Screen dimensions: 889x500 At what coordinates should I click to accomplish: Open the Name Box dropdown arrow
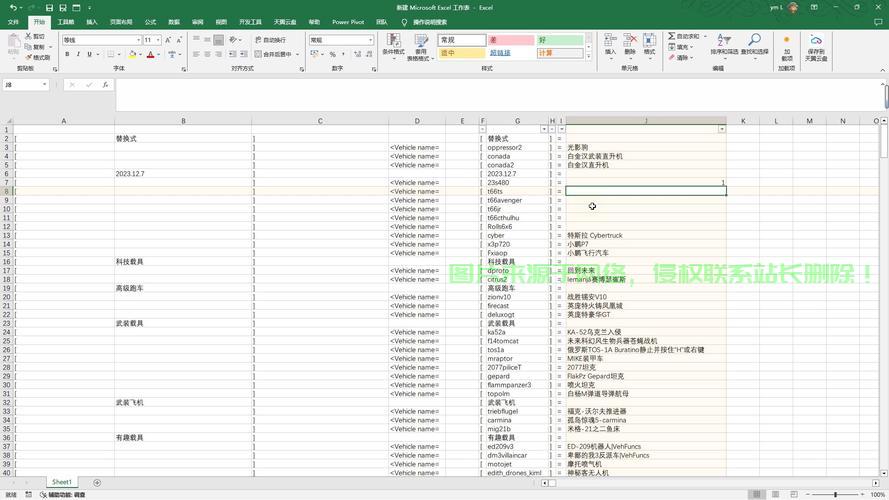pyautogui.click(x=44, y=84)
